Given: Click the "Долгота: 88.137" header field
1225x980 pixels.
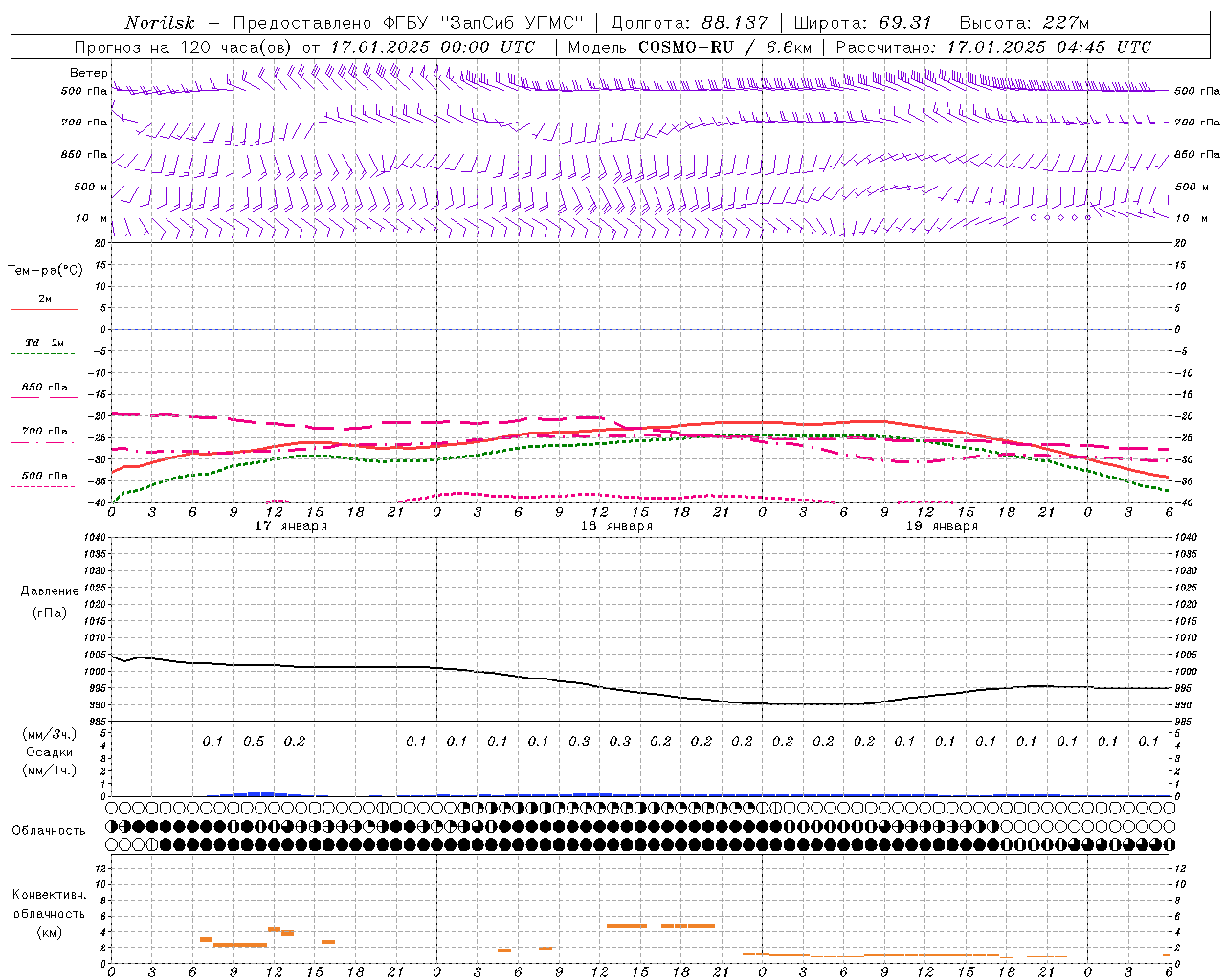Looking at the screenshot, I should coord(689,23).
